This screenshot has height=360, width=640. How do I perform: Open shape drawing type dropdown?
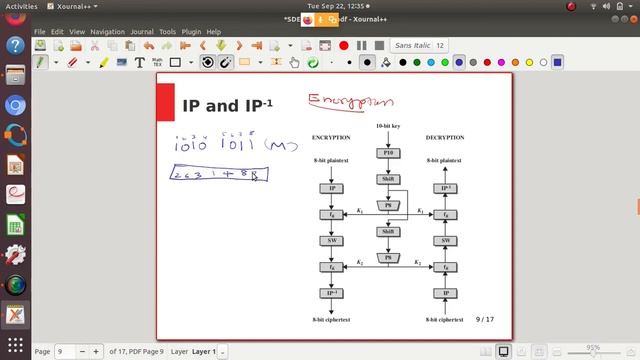pyautogui.click(x=191, y=62)
